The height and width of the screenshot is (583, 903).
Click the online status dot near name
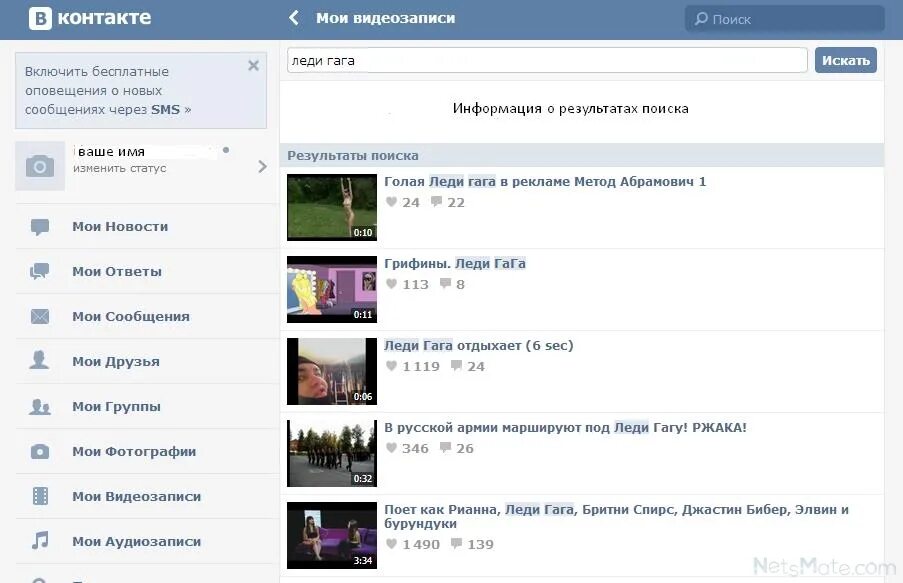click(226, 150)
